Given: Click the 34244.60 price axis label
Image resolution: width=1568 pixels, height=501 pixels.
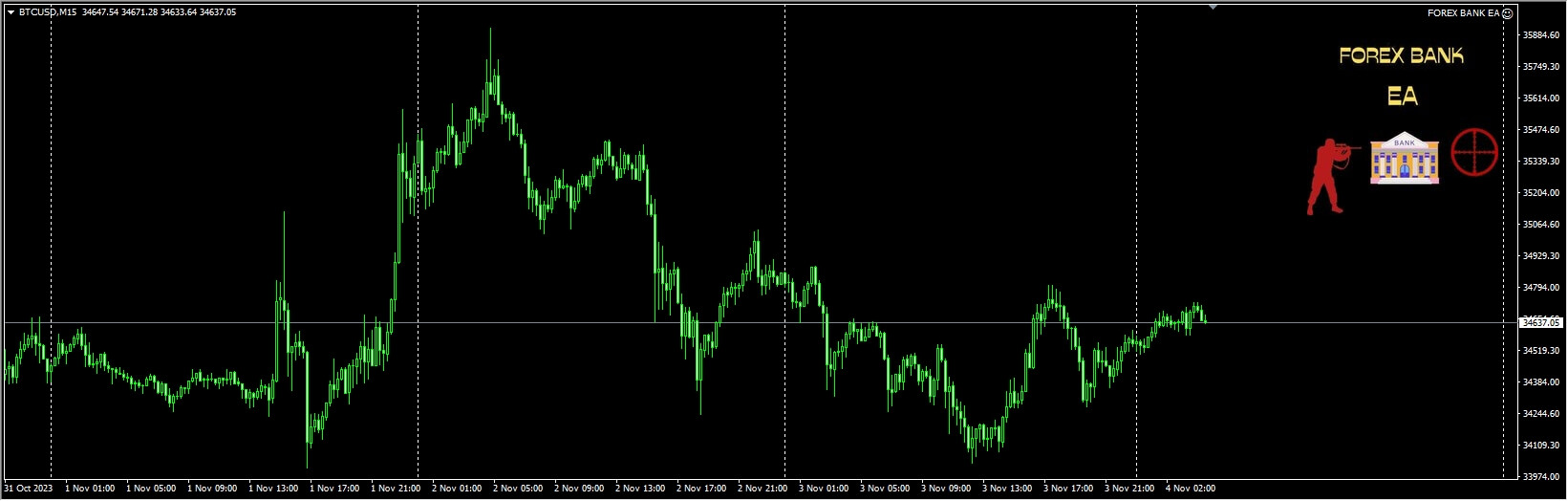Looking at the screenshot, I should click(1540, 414).
